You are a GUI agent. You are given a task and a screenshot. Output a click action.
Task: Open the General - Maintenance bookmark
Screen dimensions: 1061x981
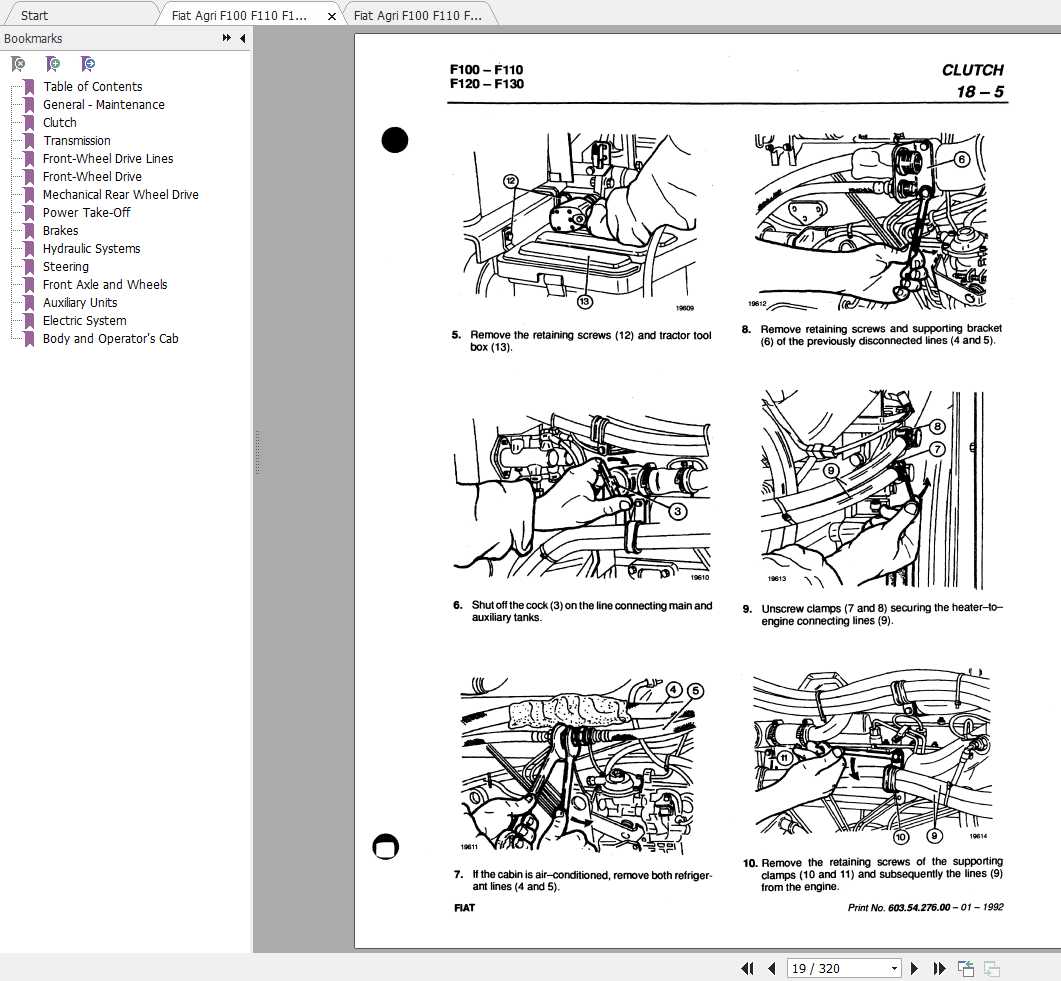(x=104, y=104)
